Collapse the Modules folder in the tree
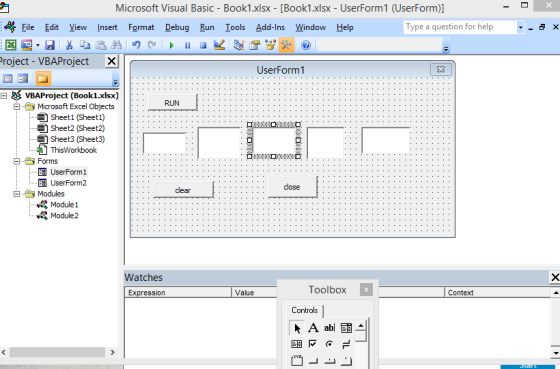Image resolution: width=560 pixels, height=369 pixels. click(x=17, y=194)
